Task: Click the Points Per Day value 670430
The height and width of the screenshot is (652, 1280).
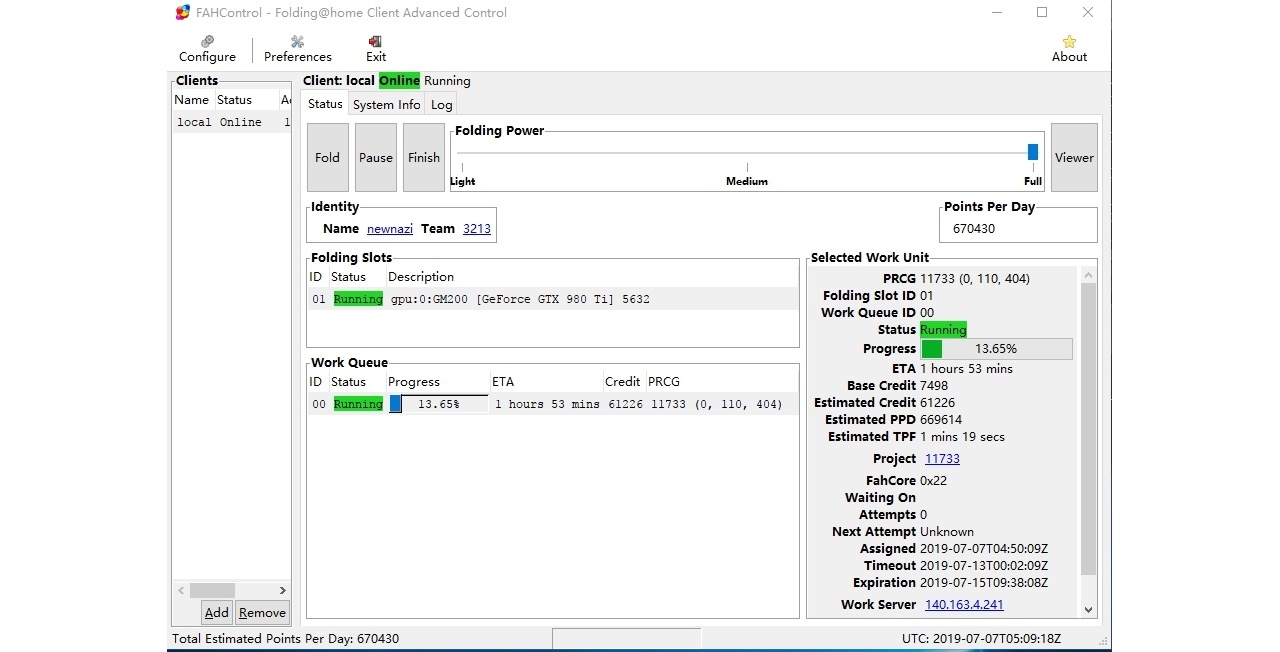Action: coord(974,229)
